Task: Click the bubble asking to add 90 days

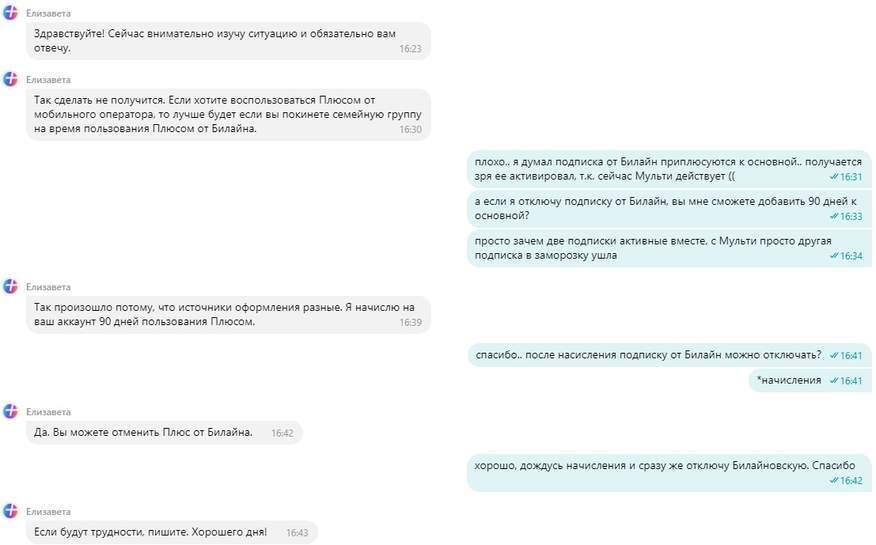Action: (x=669, y=209)
